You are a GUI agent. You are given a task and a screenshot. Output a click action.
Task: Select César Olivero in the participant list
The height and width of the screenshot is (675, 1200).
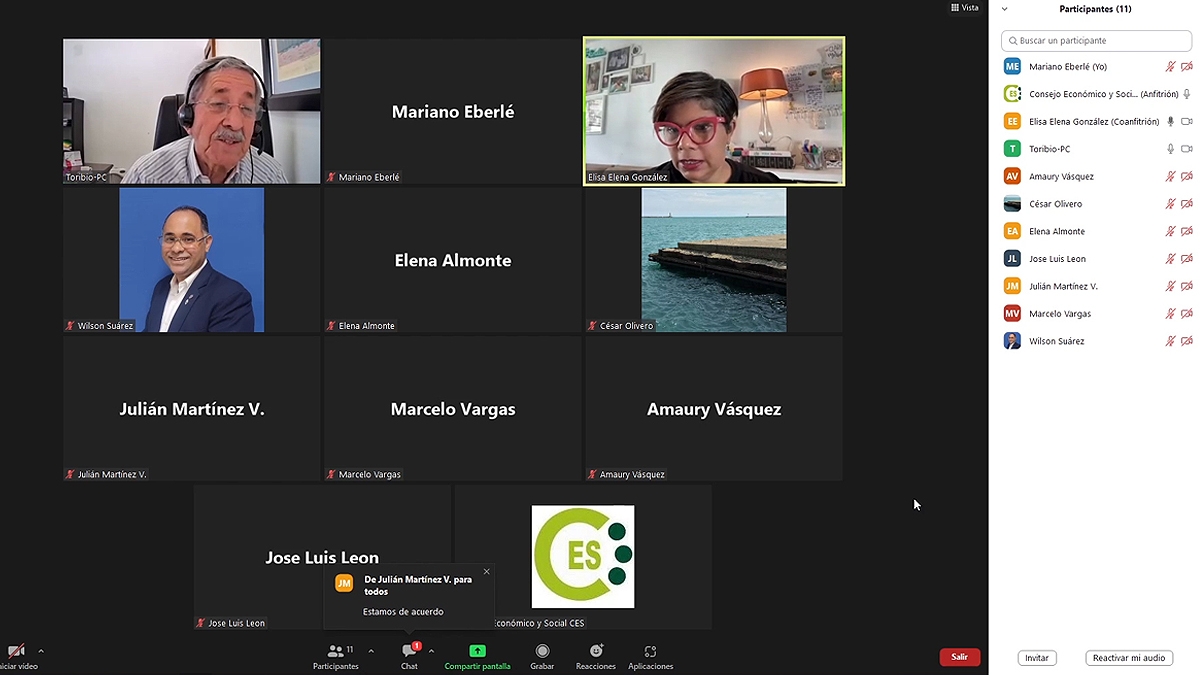(1096, 204)
